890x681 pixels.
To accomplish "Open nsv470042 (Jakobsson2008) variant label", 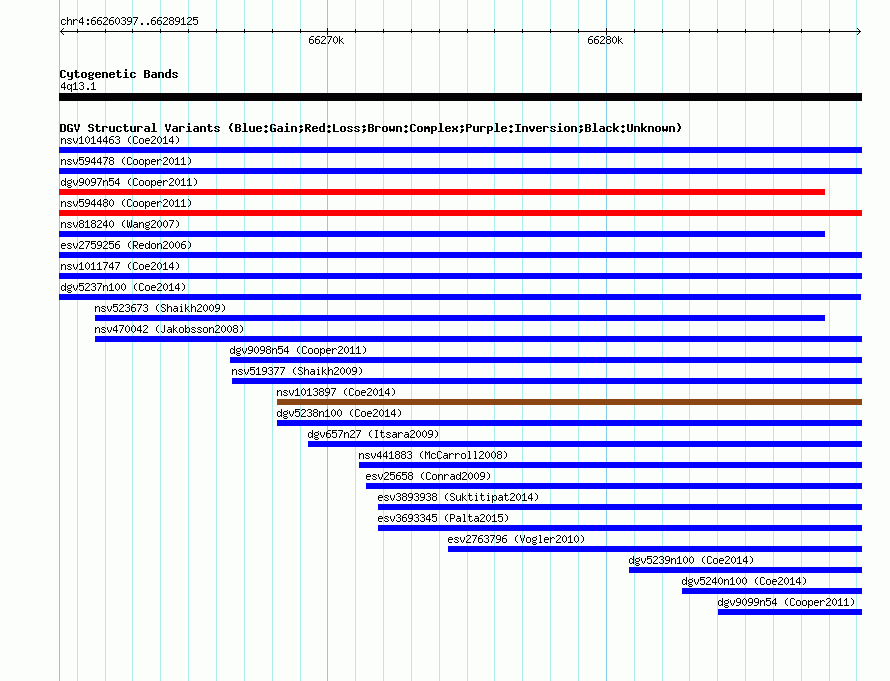I will [x=169, y=329].
